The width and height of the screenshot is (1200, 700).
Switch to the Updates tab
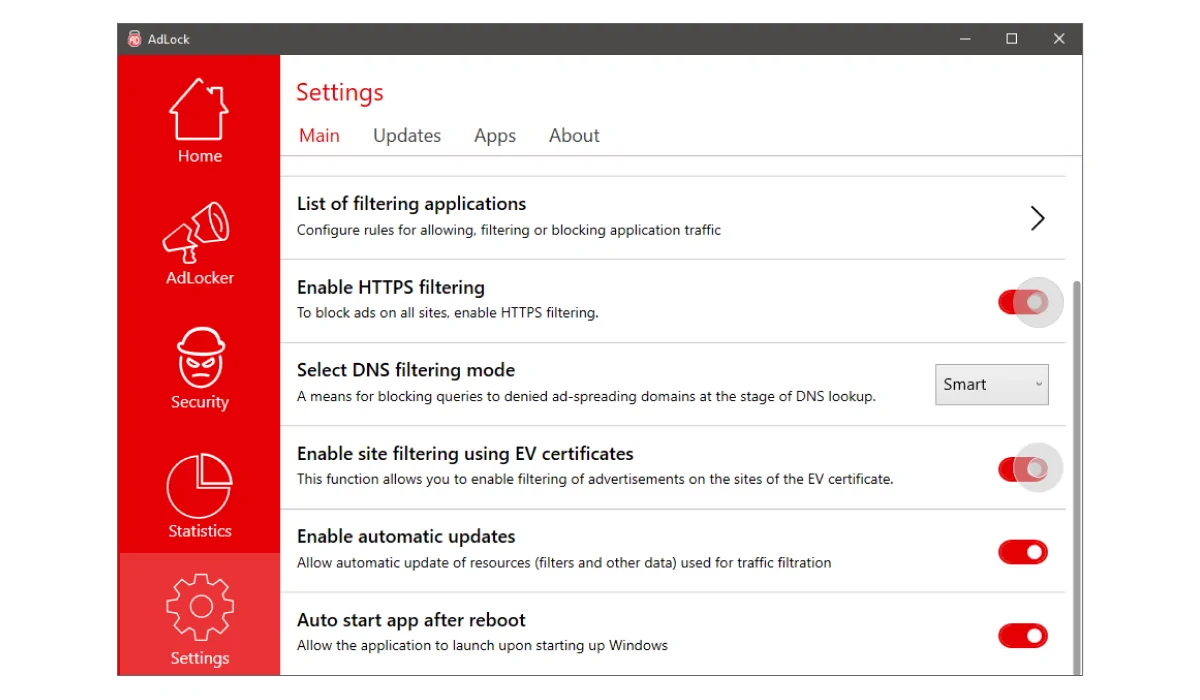[407, 136]
